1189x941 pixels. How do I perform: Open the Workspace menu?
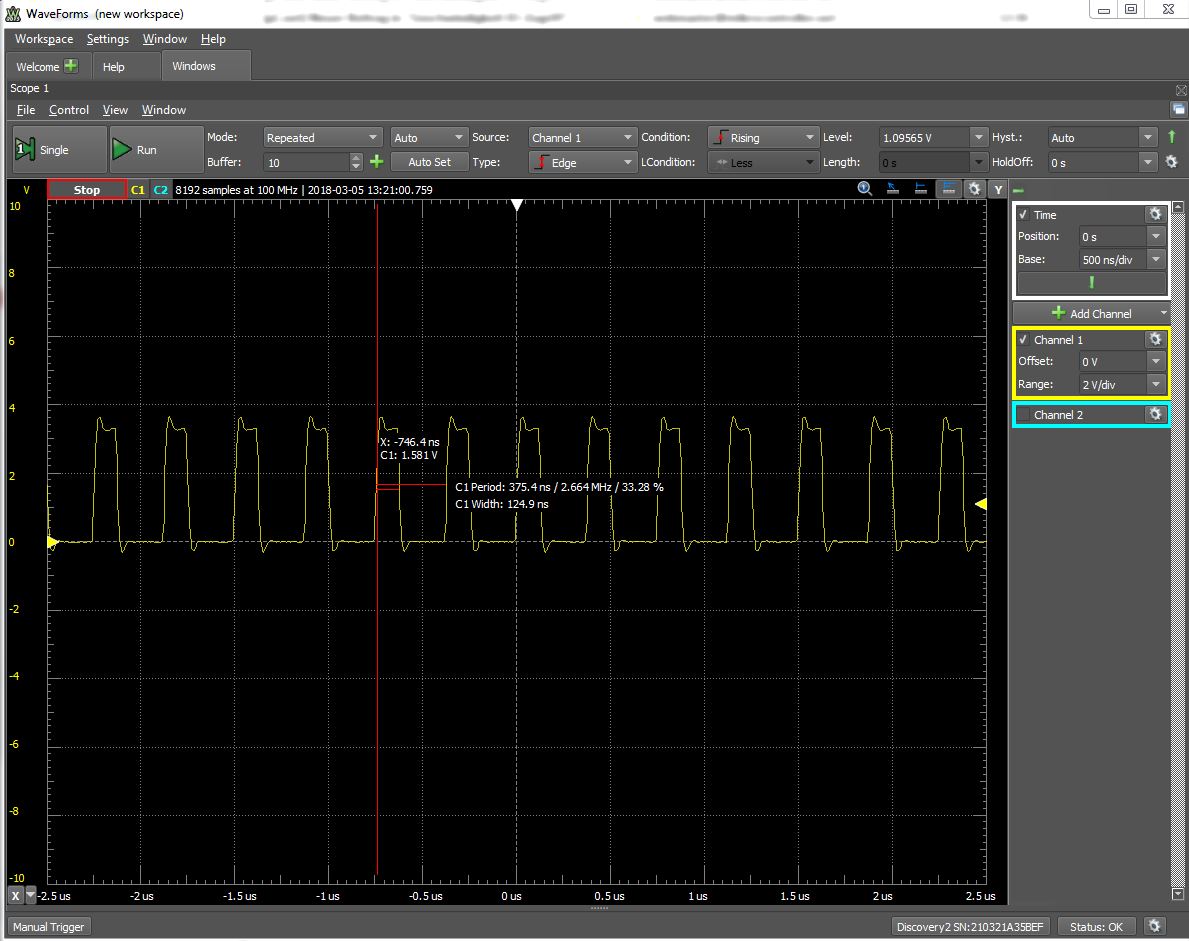44,39
